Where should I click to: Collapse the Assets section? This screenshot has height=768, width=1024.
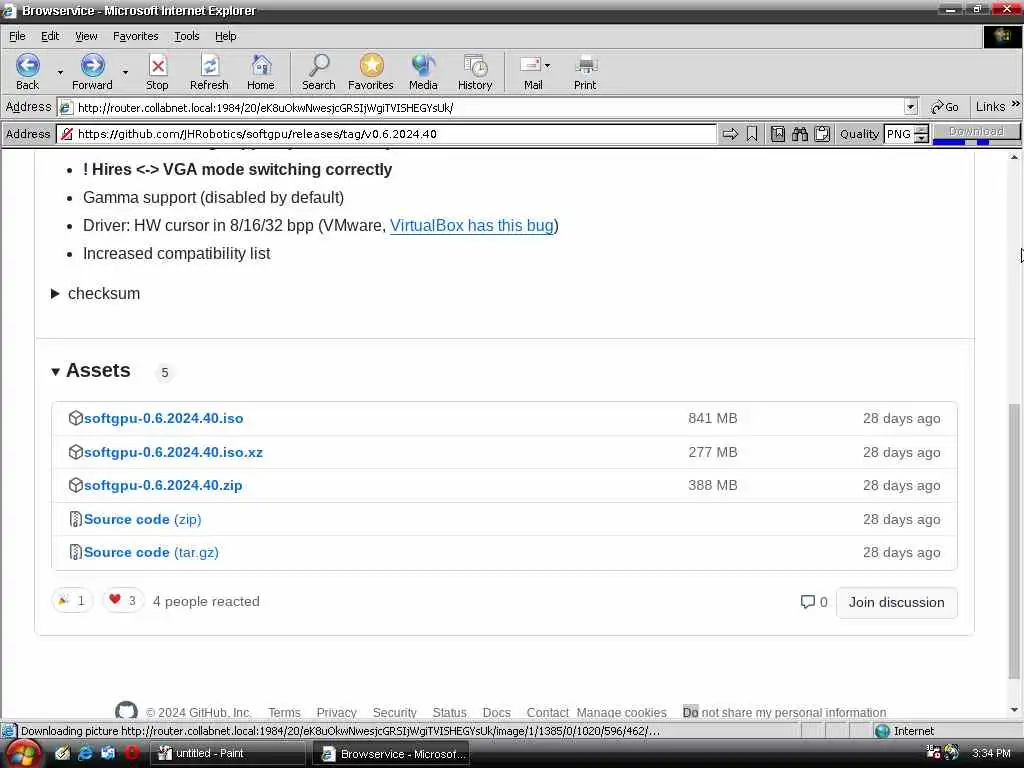coord(91,371)
